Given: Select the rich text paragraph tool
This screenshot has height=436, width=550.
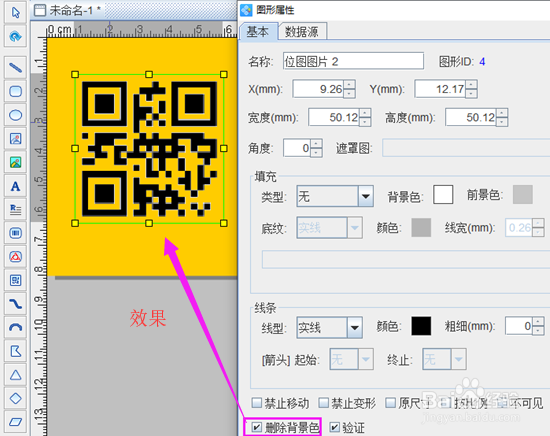Looking at the screenshot, I should point(15,209).
